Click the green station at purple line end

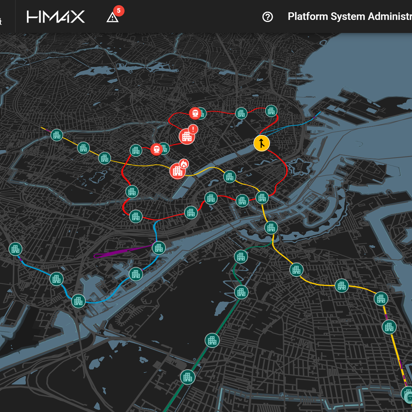tap(159, 248)
